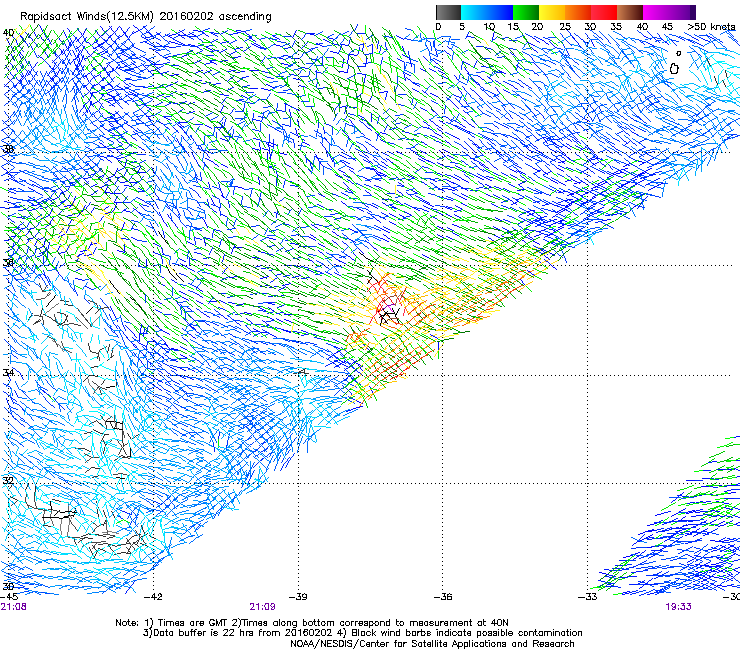Select the green 15–20 knots legend swatch
740x650 pixels.
(526, 12)
